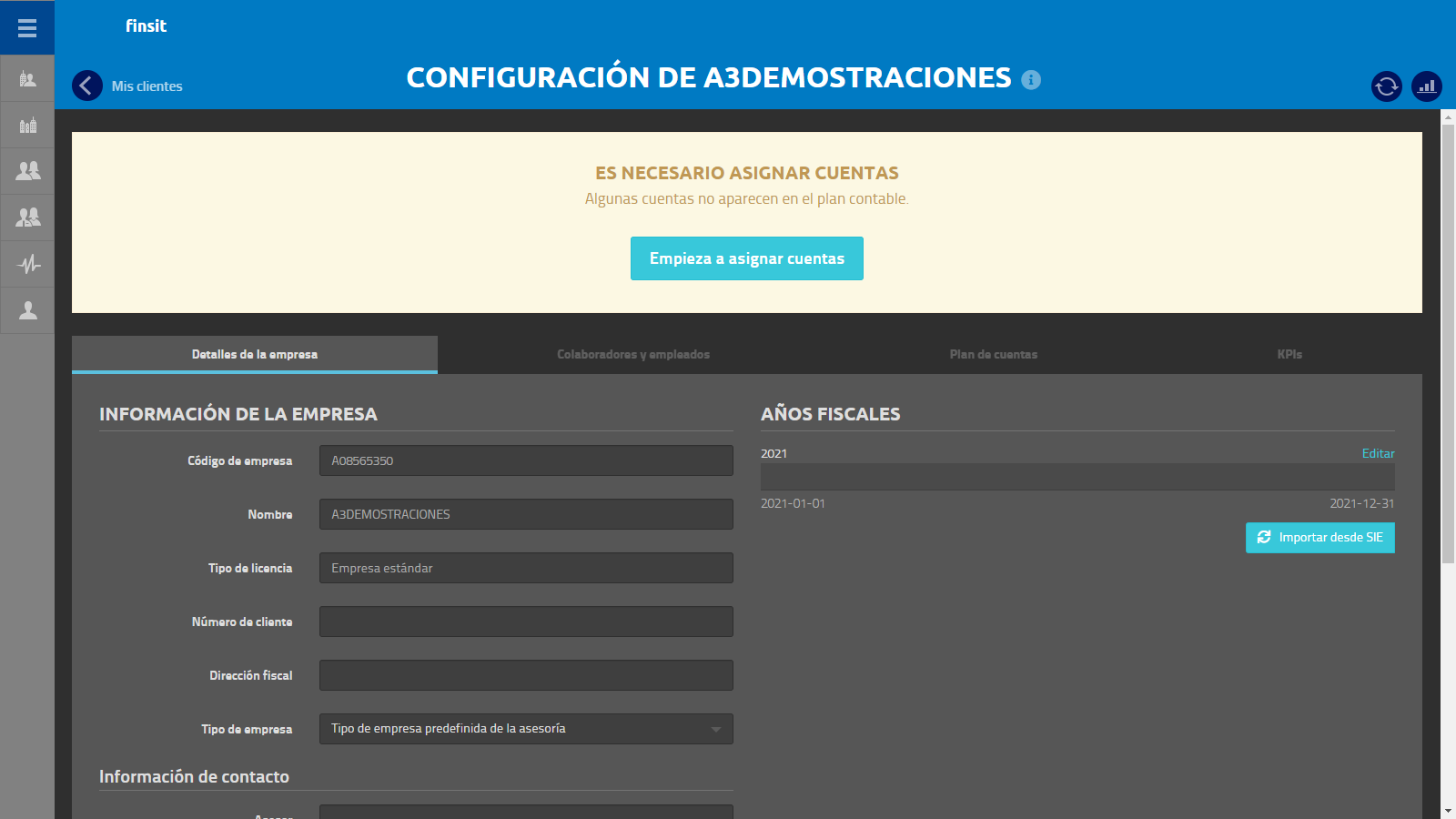Open the activity pulse sidebar icon
The width and height of the screenshot is (1456, 819).
click(x=27, y=264)
